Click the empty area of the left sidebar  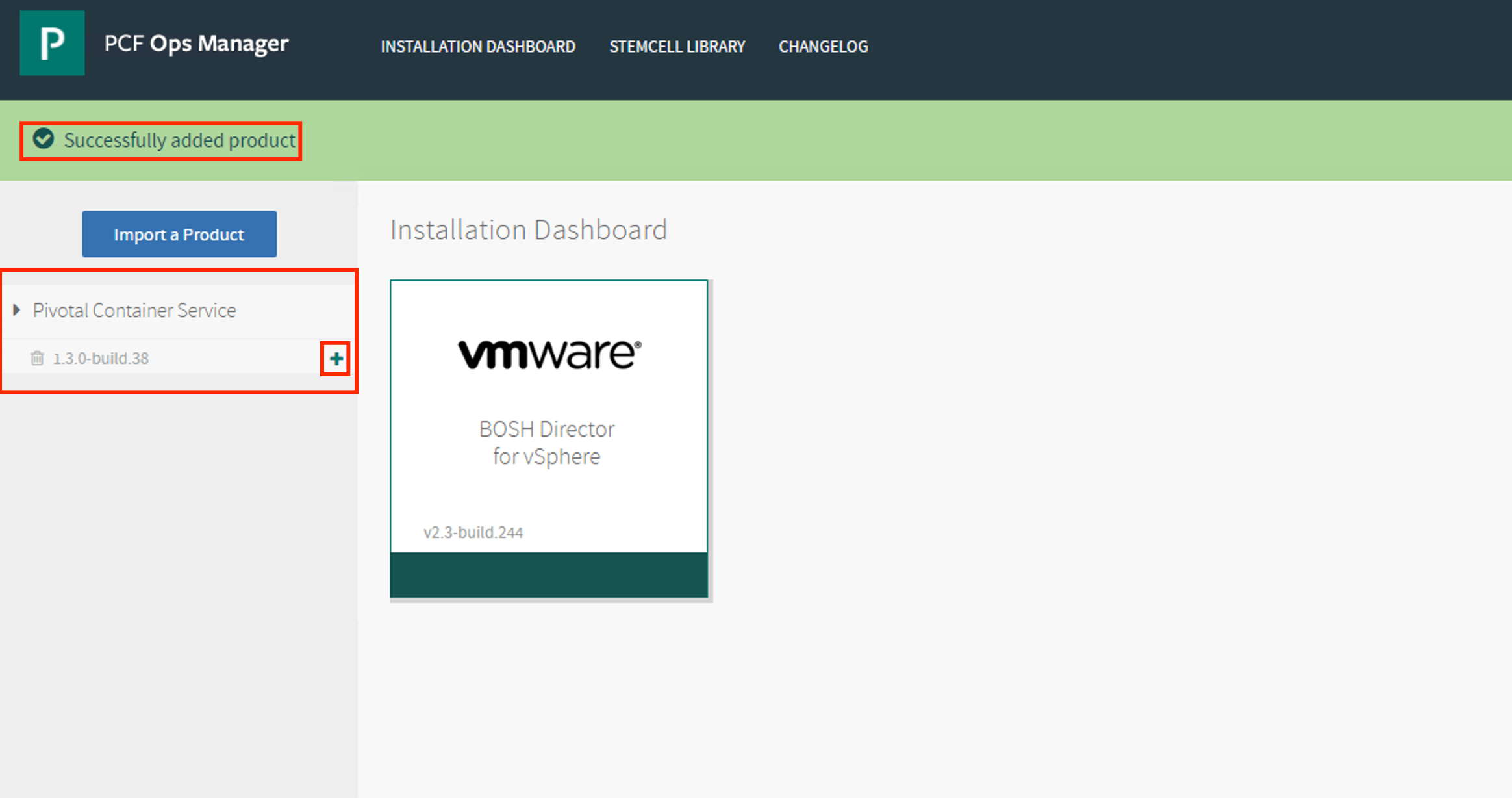click(x=179, y=585)
